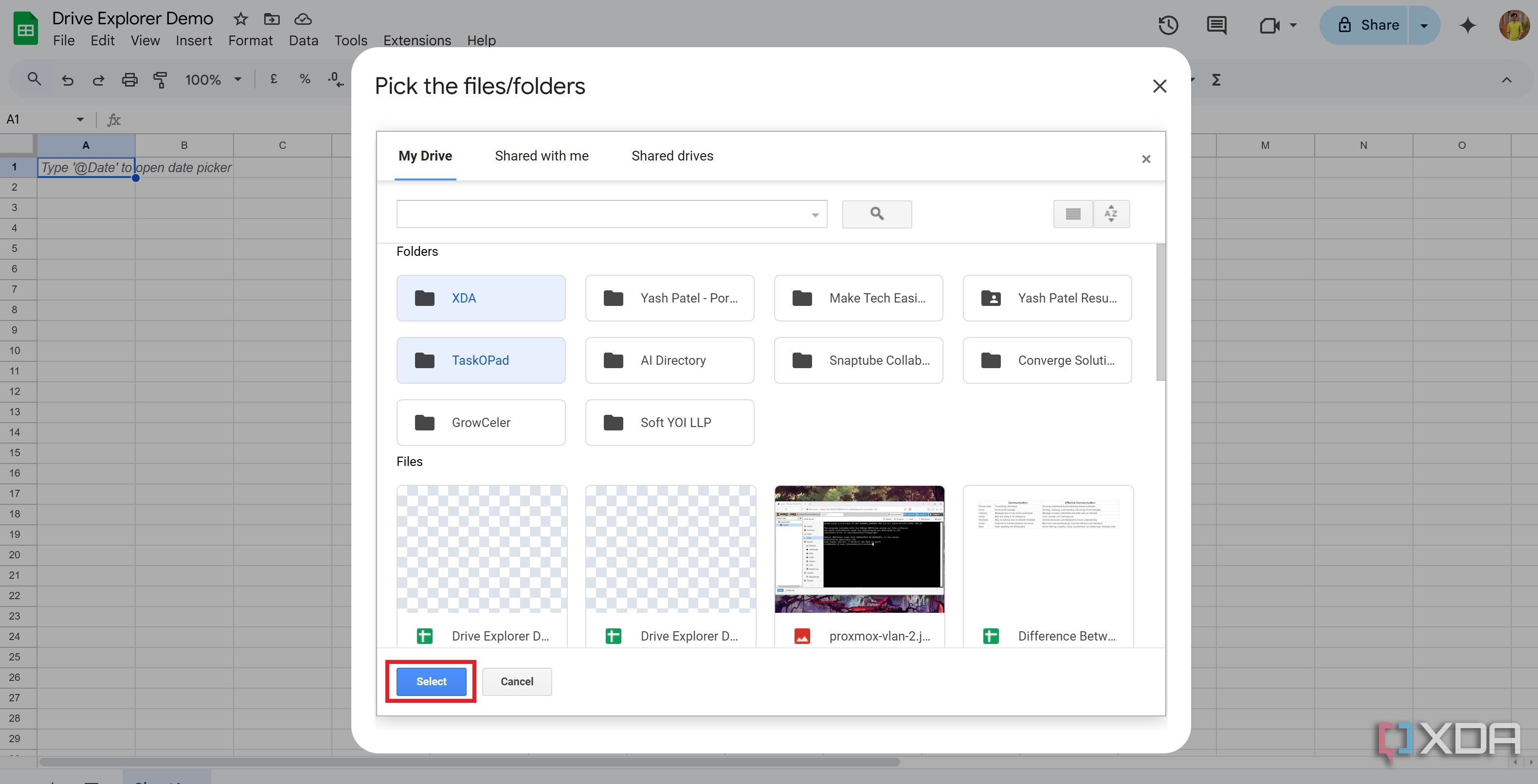Close the inner Drive picker with small X
Viewport: 1538px width, 784px height.
click(x=1146, y=159)
